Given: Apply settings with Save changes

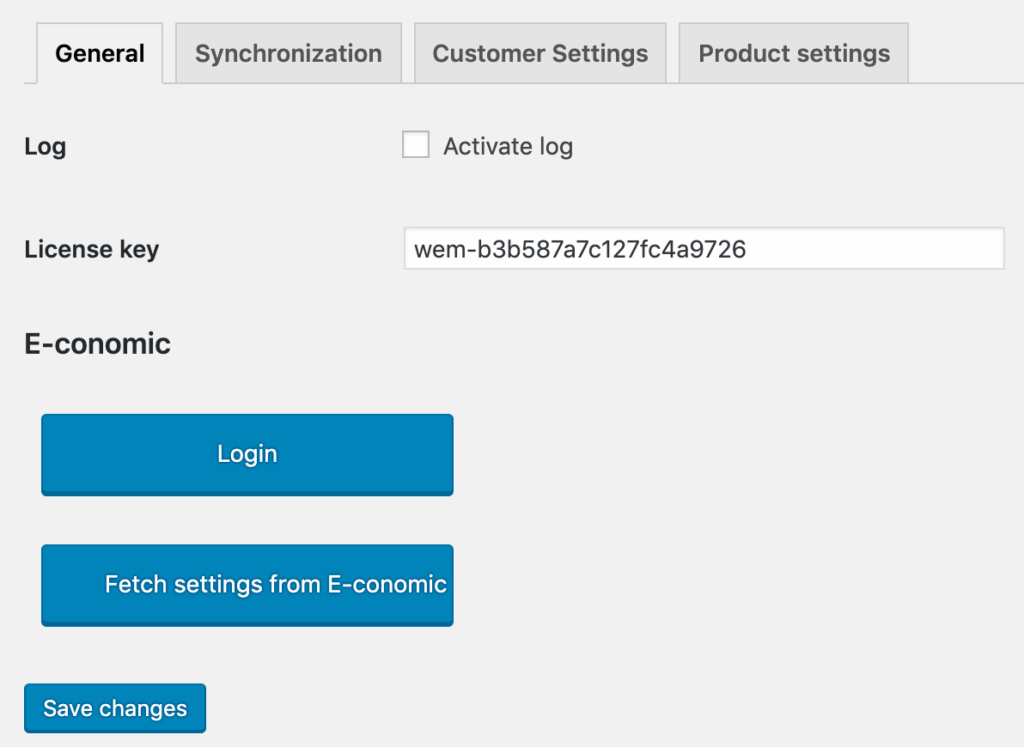Looking at the screenshot, I should coord(115,708).
